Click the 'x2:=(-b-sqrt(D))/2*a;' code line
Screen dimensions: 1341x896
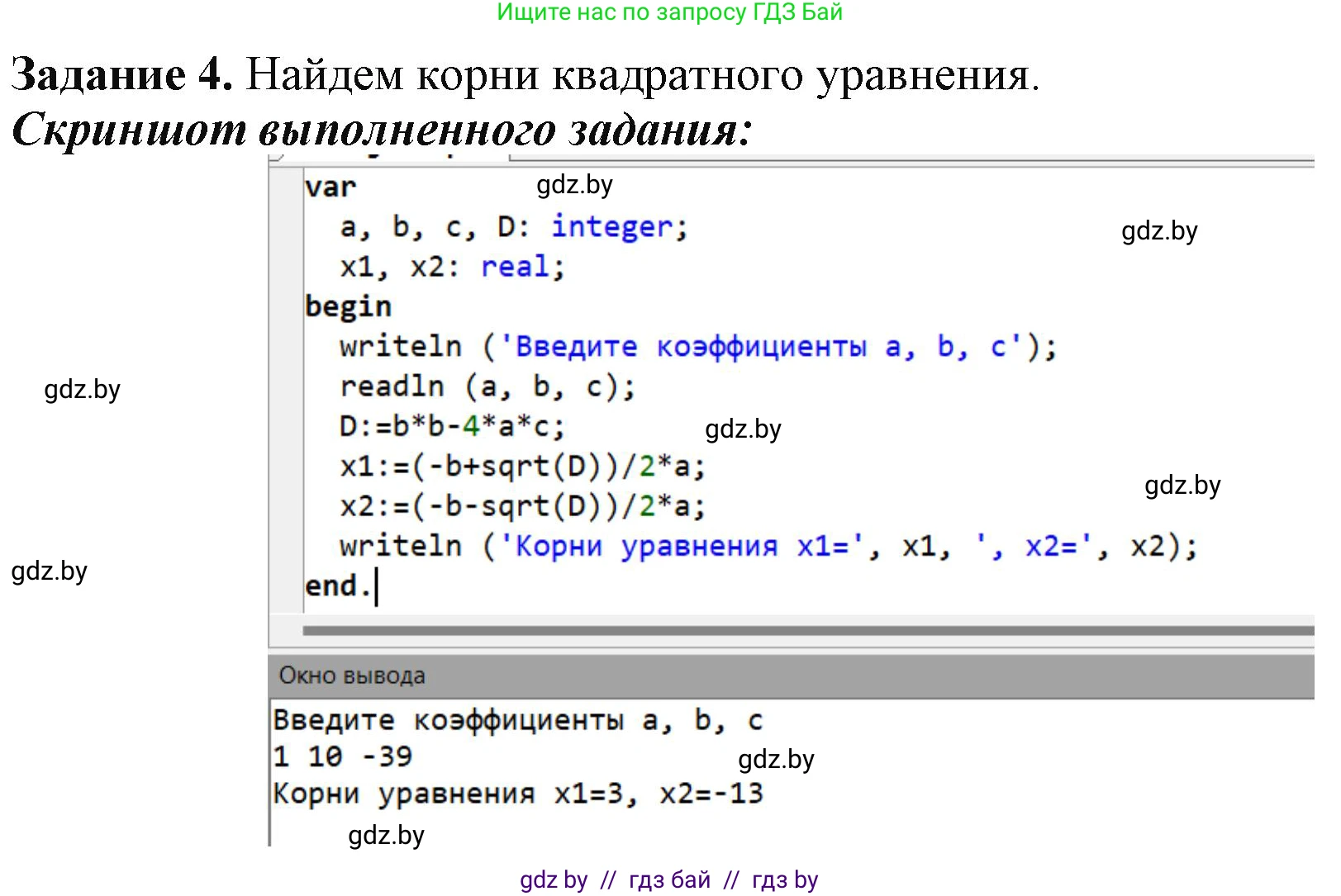[x=522, y=506]
